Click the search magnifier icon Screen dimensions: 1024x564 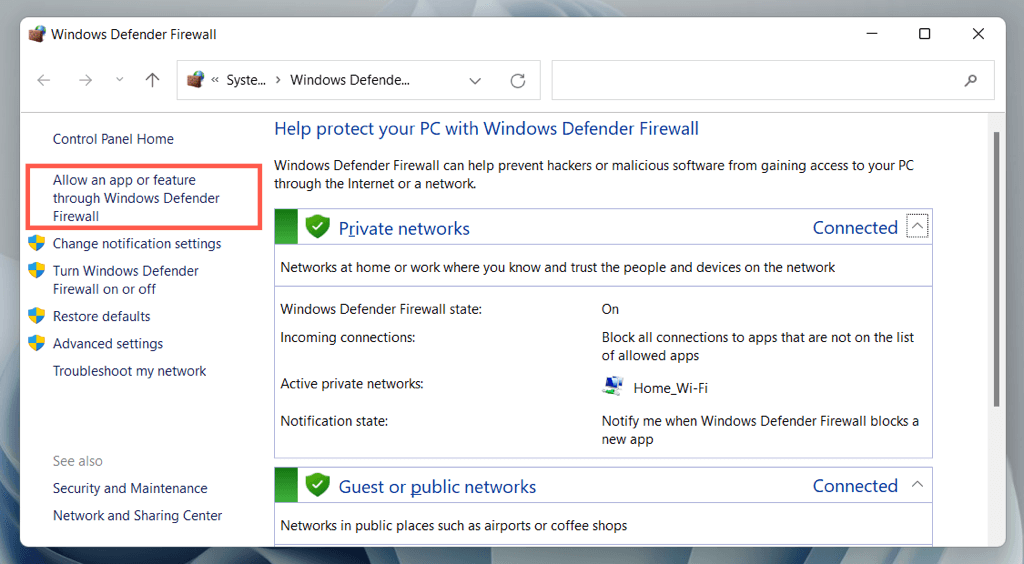coord(970,81)
